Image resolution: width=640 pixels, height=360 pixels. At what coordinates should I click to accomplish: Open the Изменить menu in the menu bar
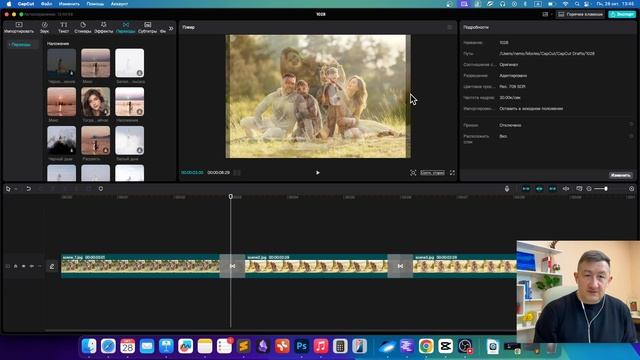[x=69, y=4]
